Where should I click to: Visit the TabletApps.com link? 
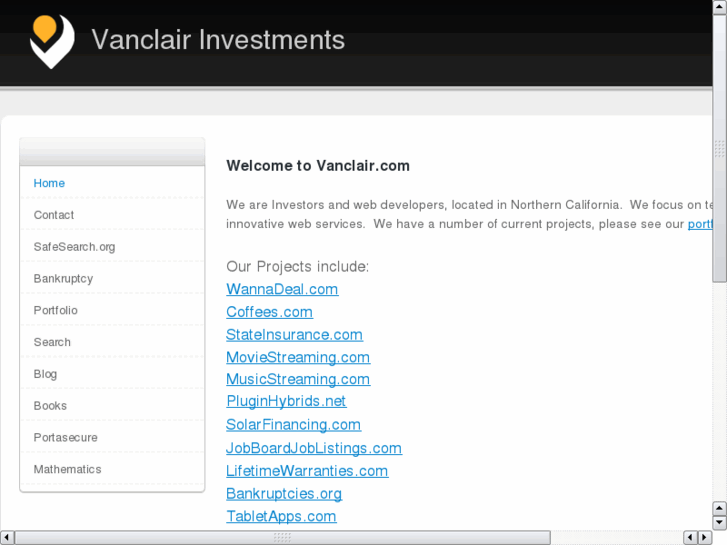tap(281, 516)
